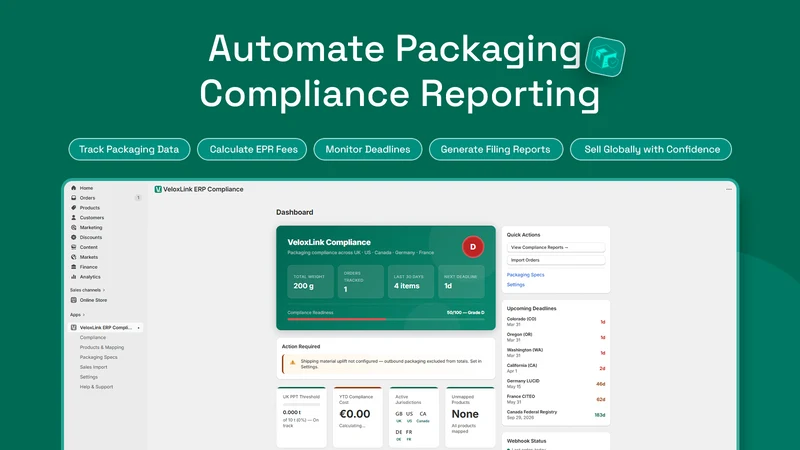
Task: Click the Analytics bar chart icon
Action: (73, 277)
